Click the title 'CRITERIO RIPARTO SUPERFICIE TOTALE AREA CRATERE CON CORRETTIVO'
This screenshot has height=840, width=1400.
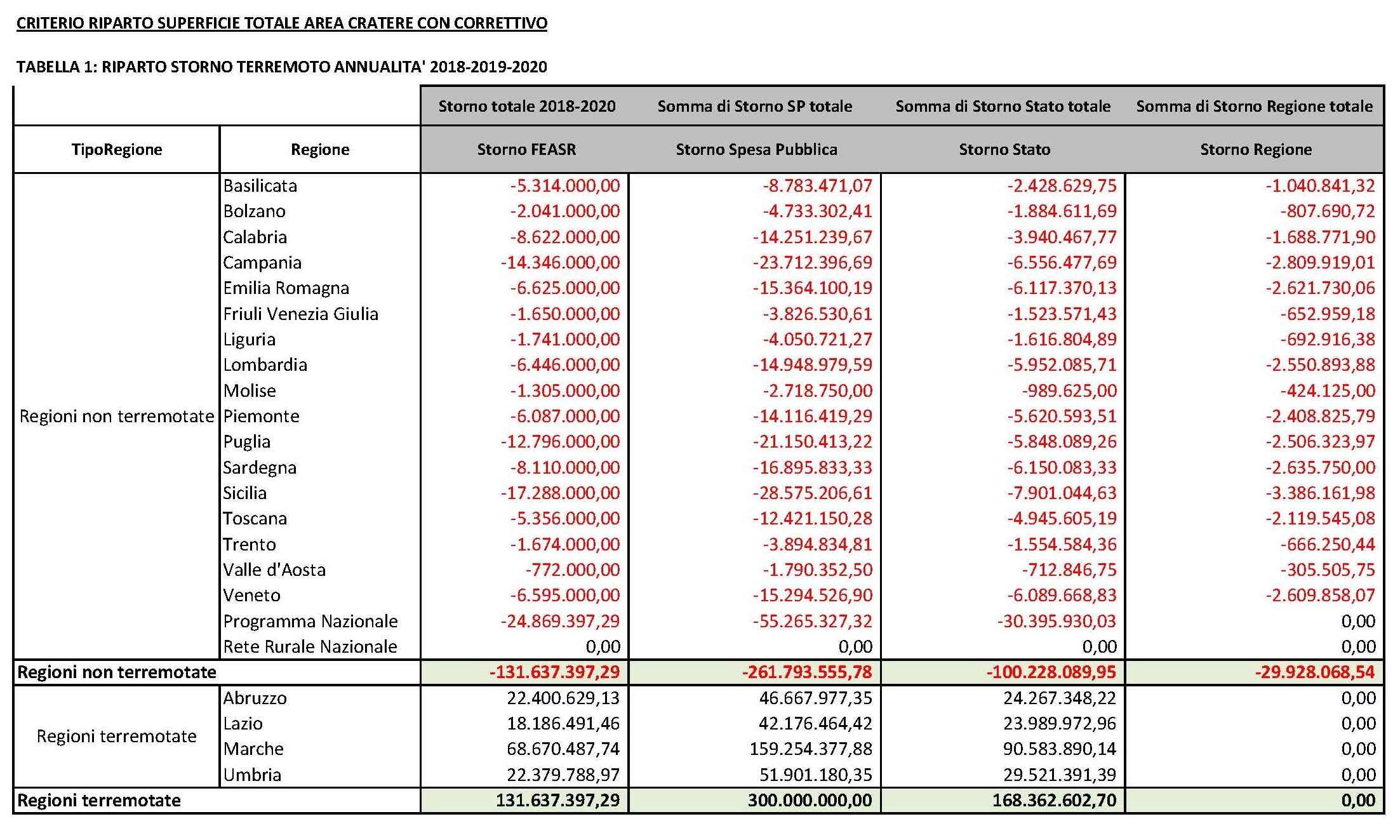(x=282, y=23)
